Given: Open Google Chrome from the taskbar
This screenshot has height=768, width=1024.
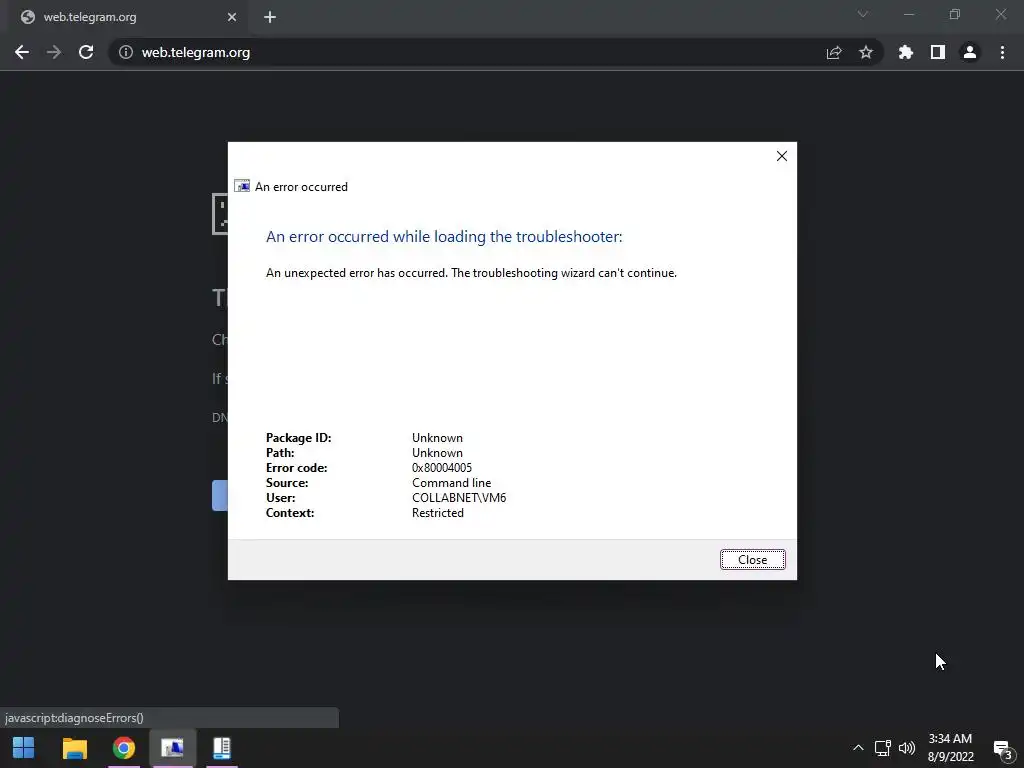Looking at the screenshot, I should (x=124, y=748).
